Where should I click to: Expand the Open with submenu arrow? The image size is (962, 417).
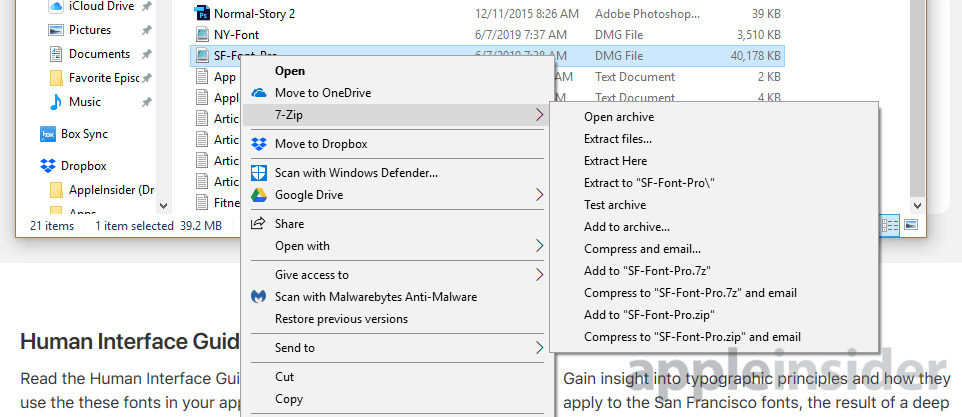540,246
